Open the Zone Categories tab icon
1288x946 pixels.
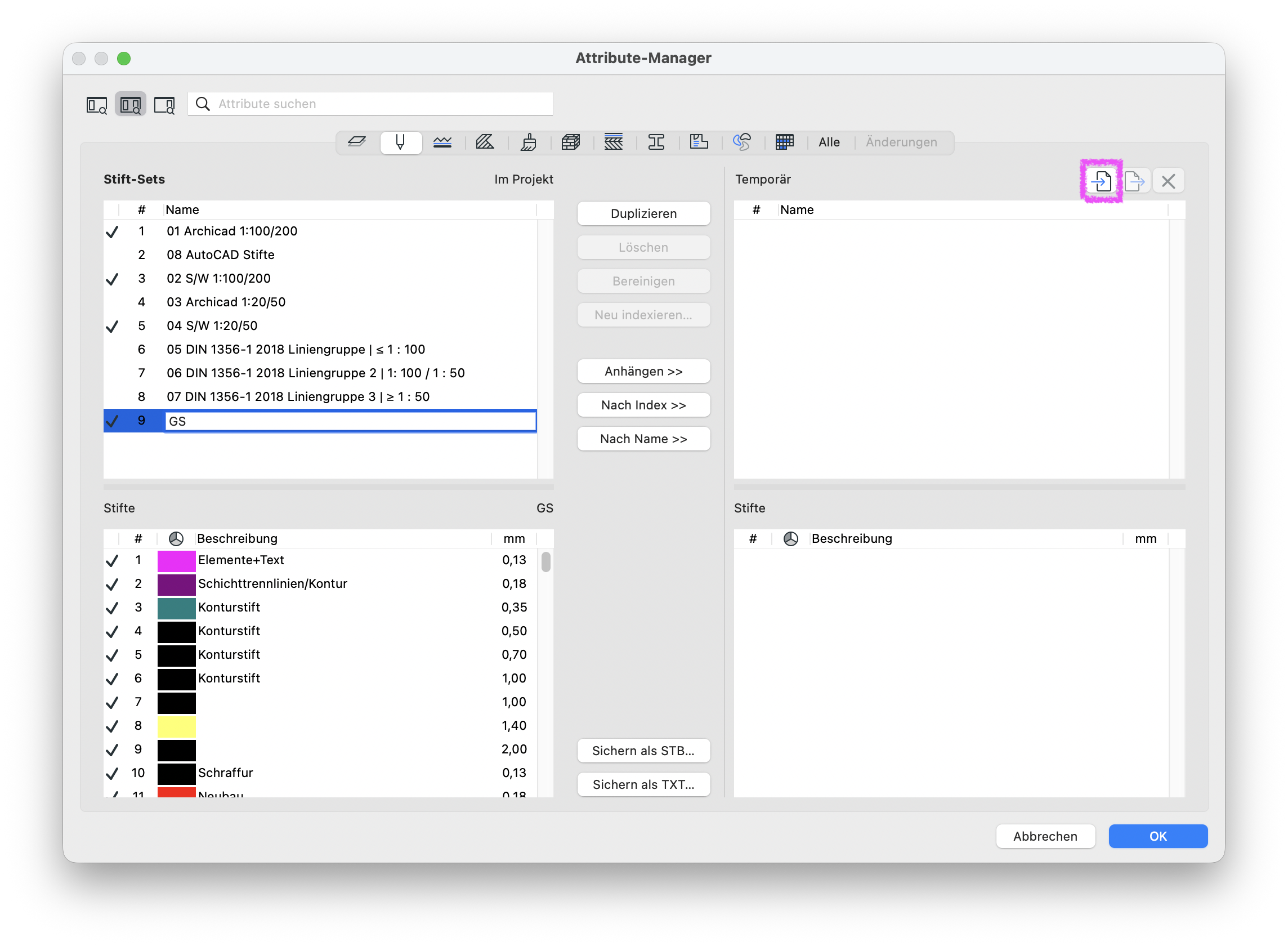click(x=699, y=142)
